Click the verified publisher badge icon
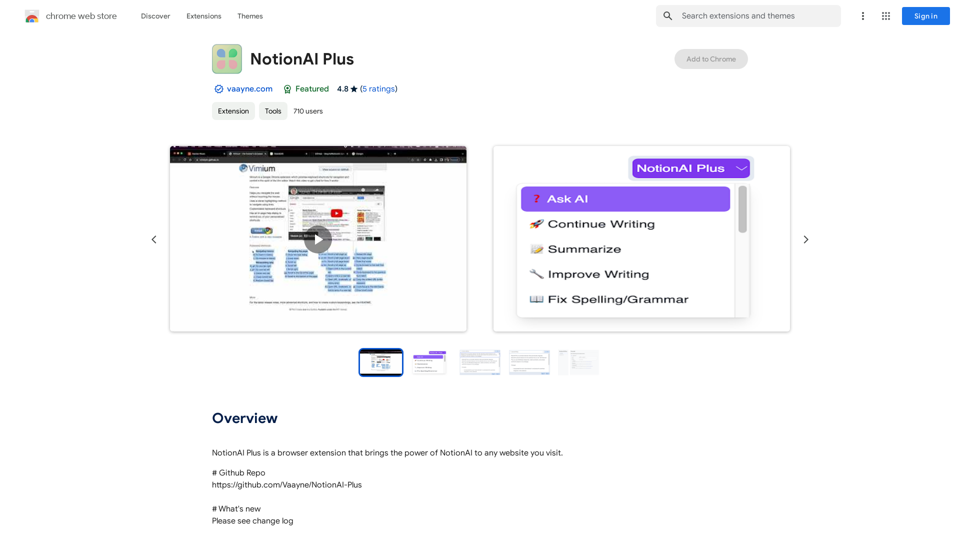Viewport: 960px width, 540px height. [219, 89]
